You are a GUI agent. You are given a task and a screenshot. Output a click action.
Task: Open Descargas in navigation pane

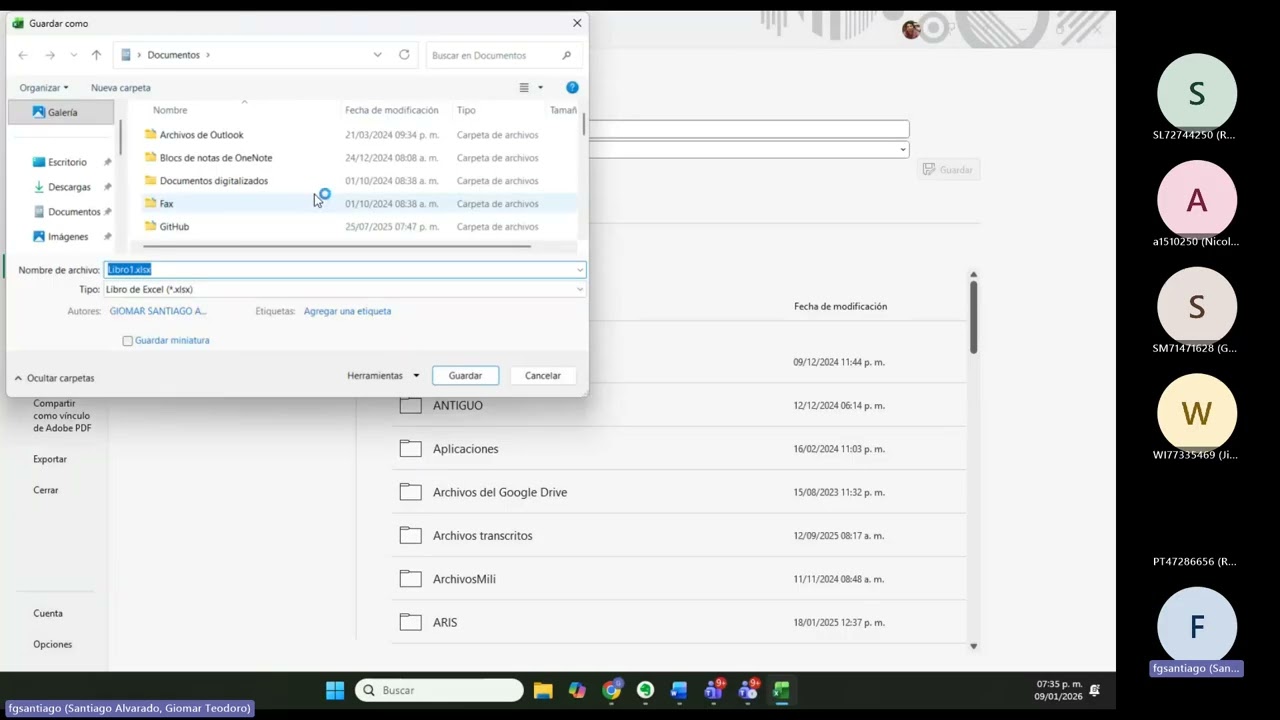(69, 187)
